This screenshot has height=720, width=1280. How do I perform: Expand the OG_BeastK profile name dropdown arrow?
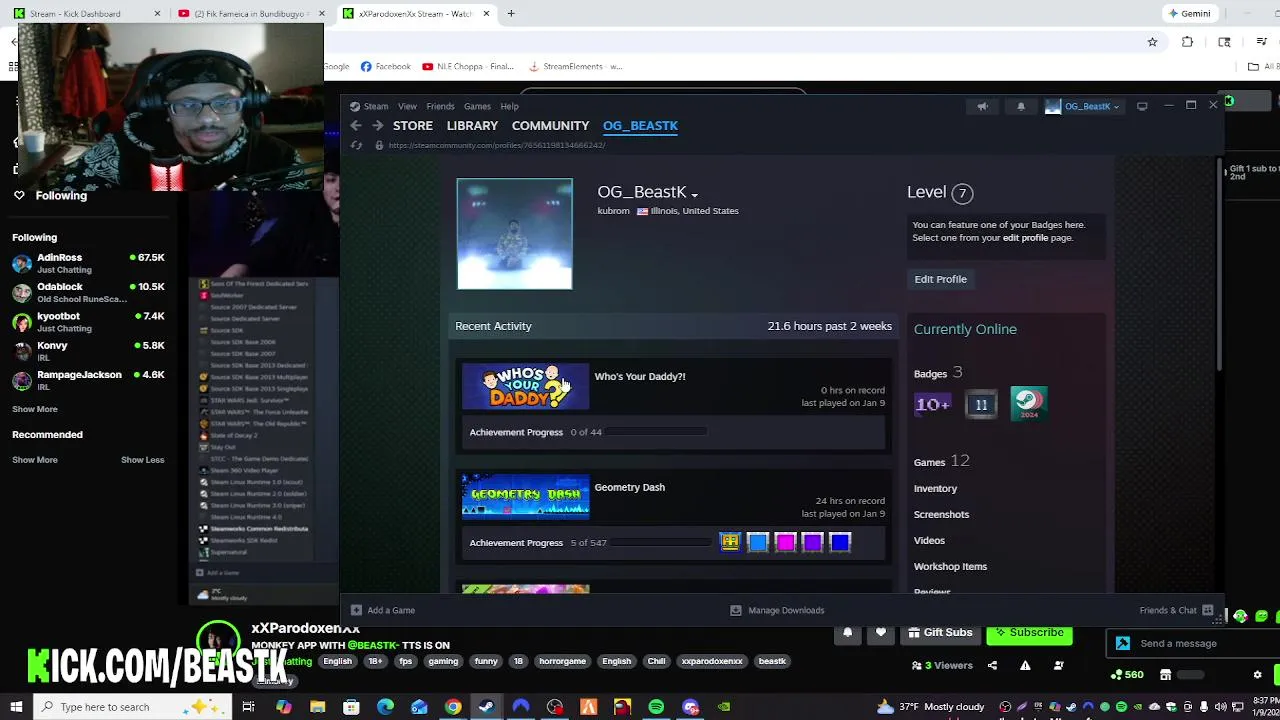694,195
